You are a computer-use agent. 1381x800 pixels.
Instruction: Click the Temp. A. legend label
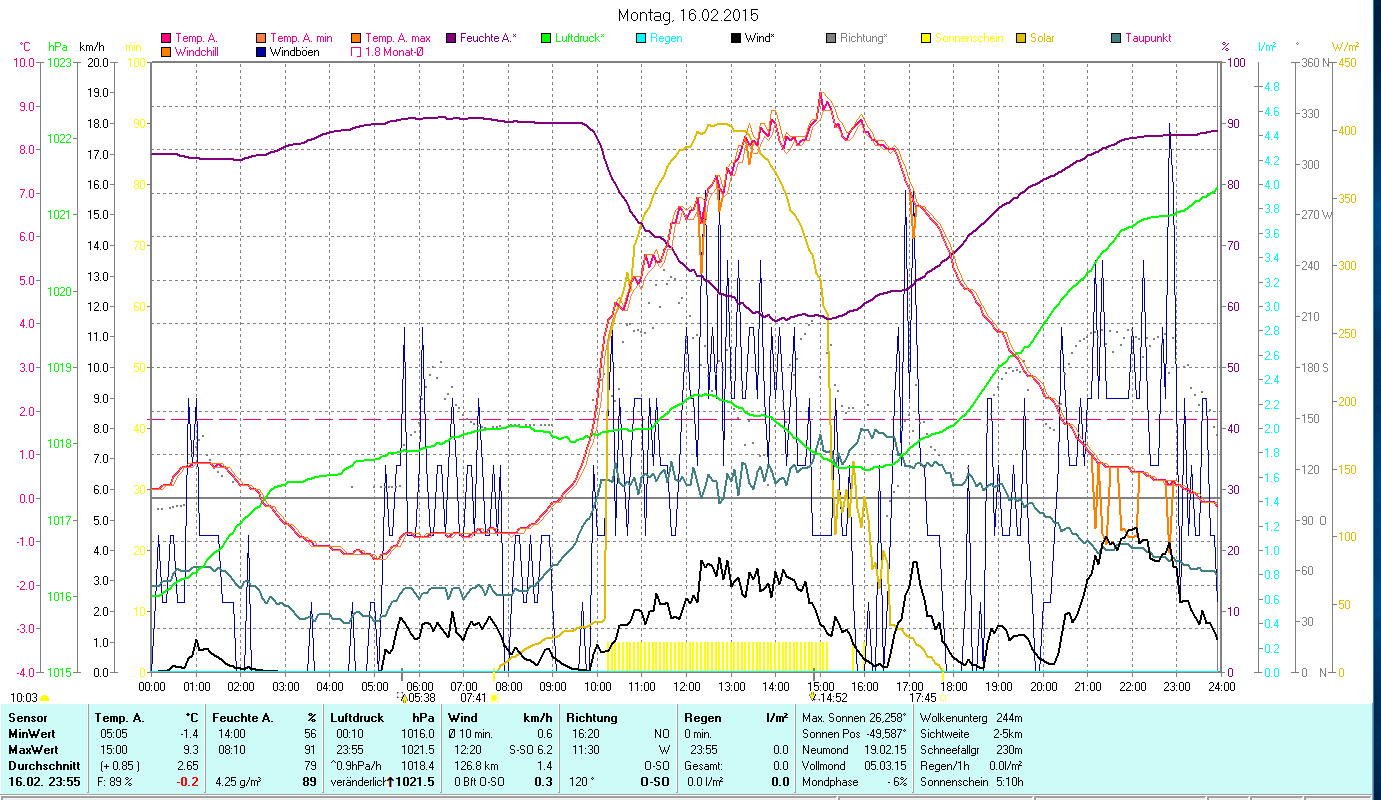[197, 38]
